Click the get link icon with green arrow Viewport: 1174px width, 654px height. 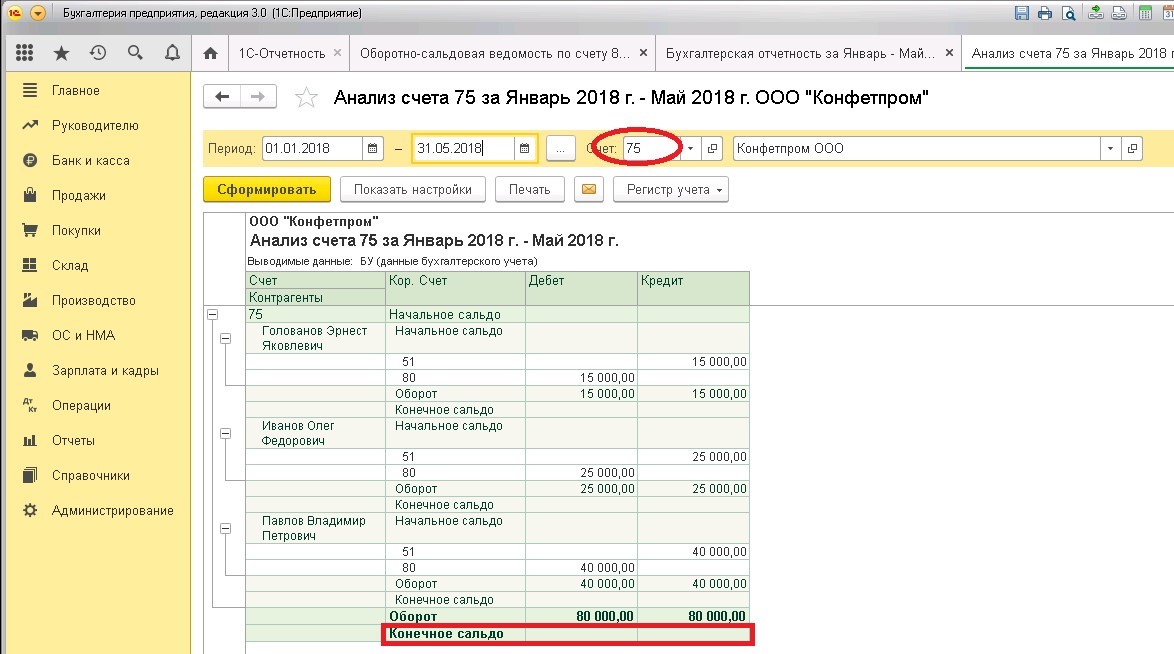pos(1095,13)
